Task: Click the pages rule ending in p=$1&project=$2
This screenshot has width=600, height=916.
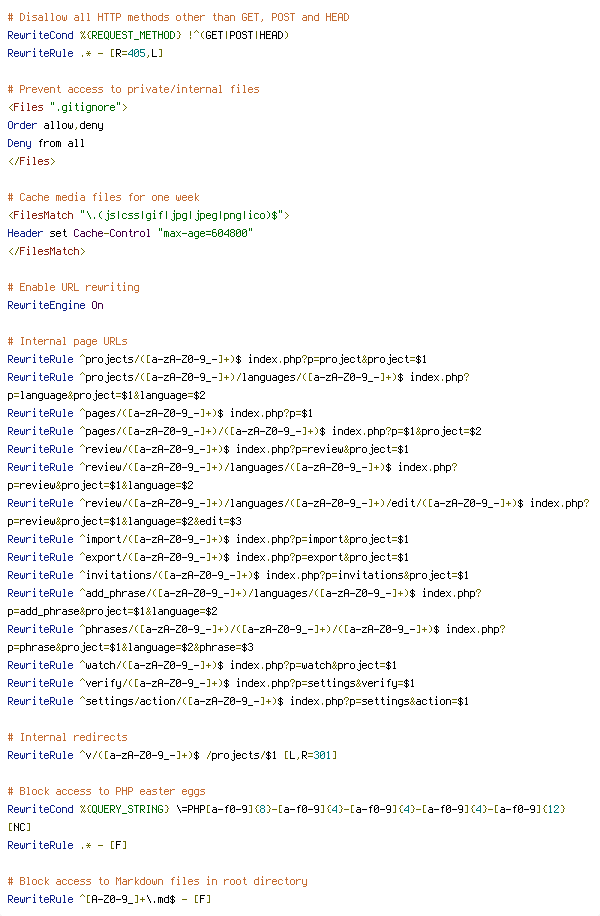Action: pyautogui.click(x=244, y=432)
